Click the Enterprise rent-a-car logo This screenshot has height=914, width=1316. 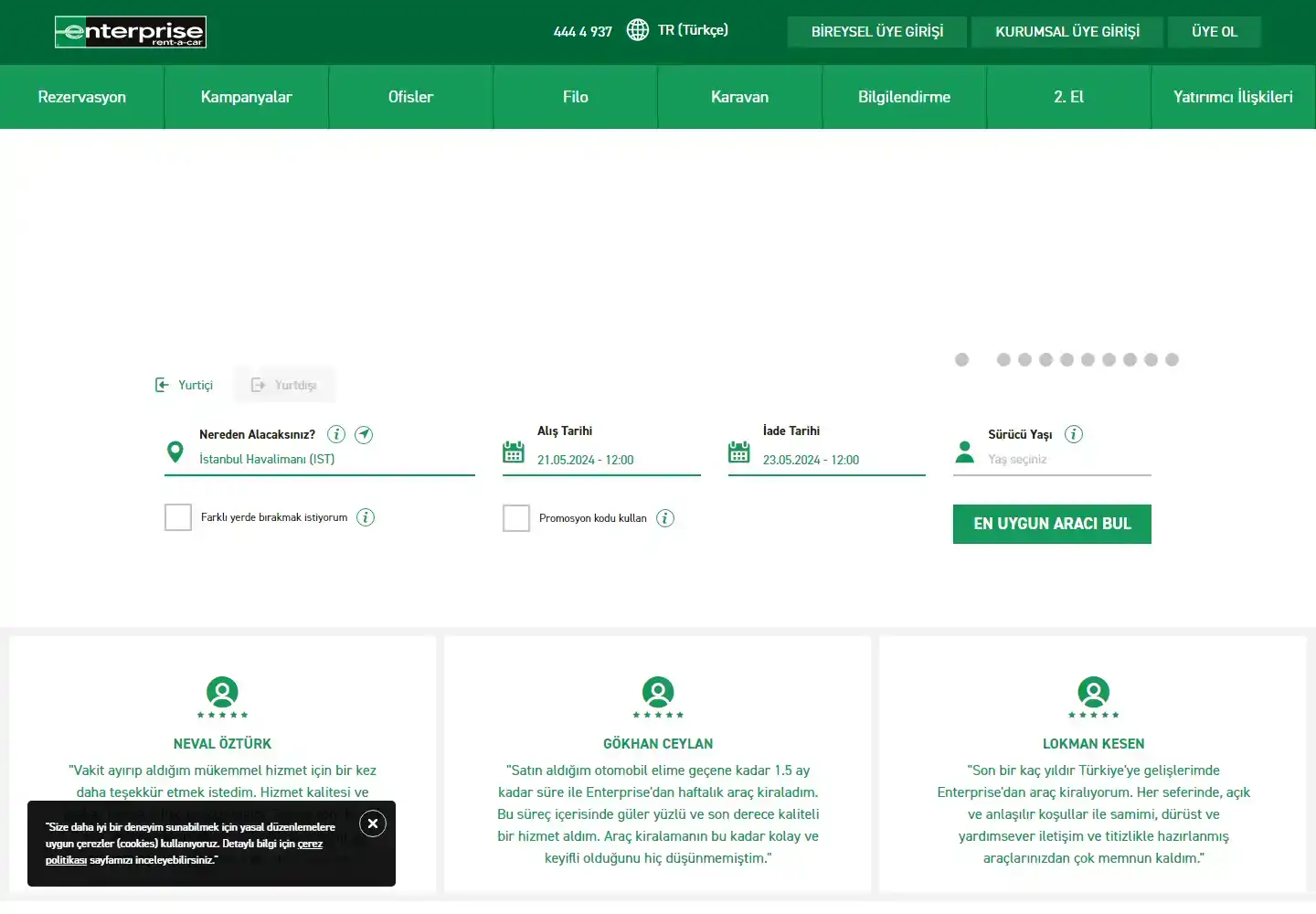131,32
